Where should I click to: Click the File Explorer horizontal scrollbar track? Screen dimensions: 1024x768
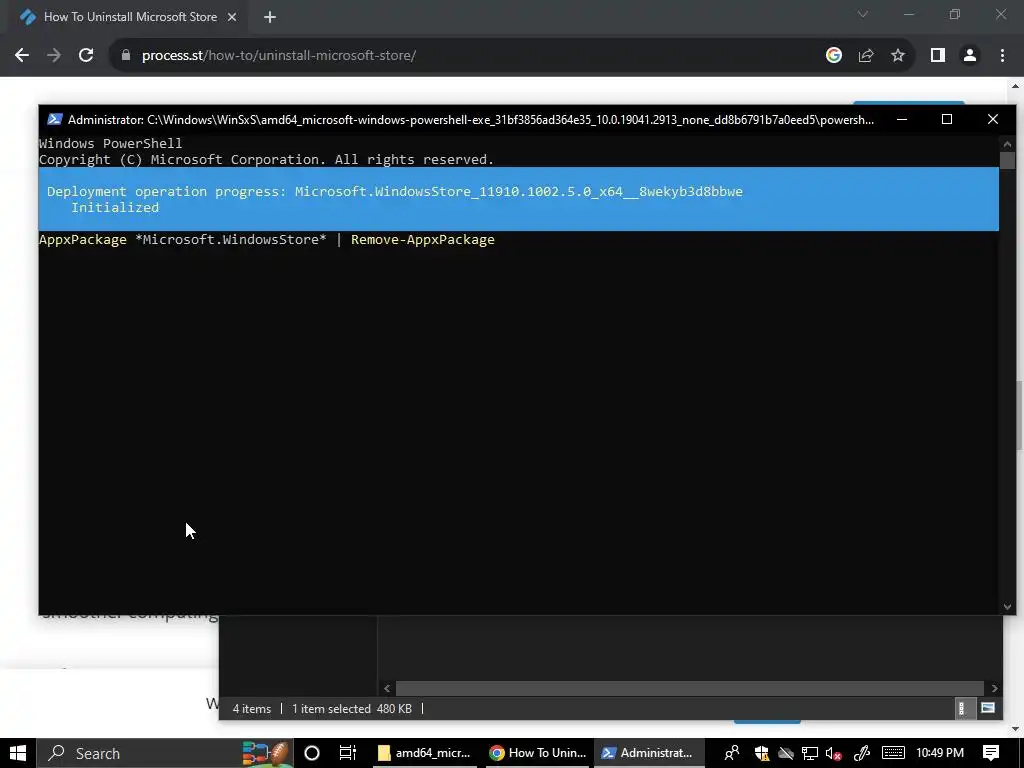(690, 688)
